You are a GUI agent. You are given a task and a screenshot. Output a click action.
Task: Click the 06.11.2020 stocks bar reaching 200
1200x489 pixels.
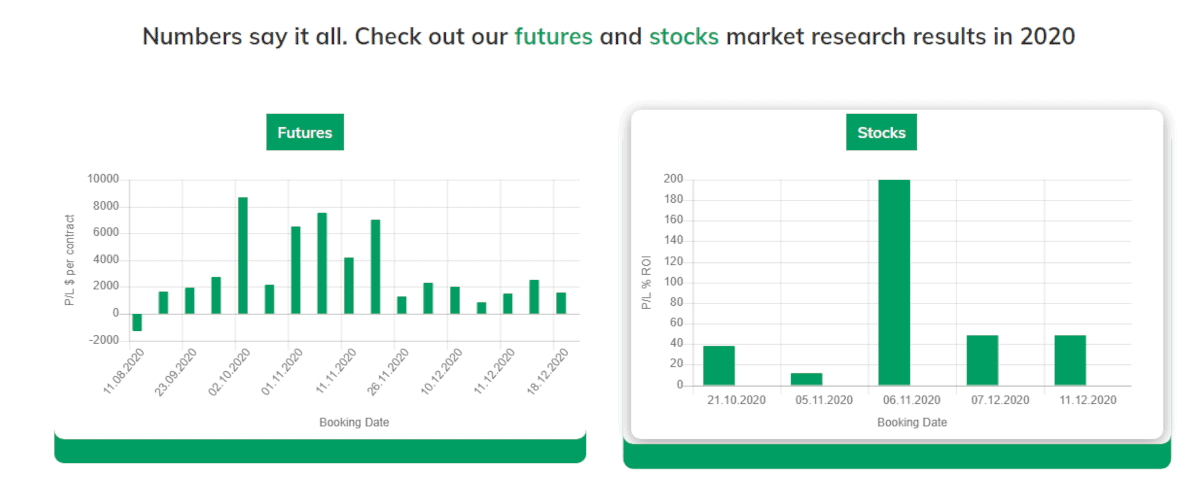895,282
